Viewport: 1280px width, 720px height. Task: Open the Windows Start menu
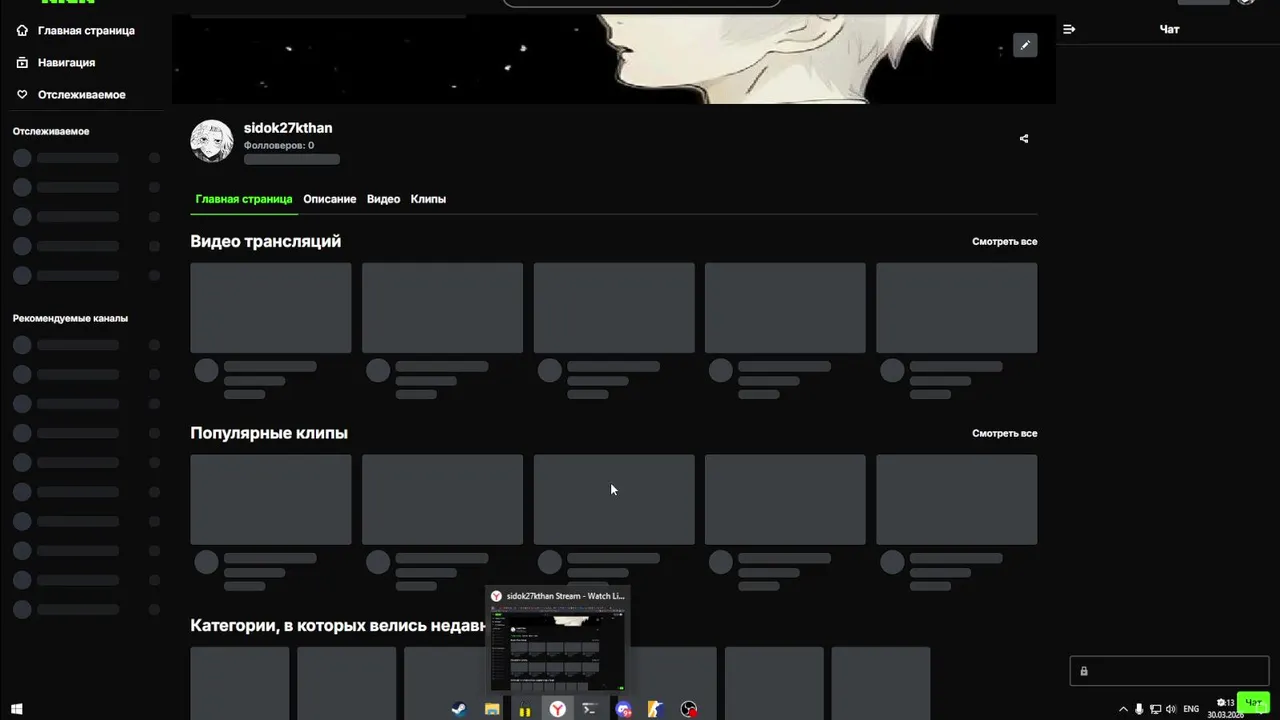click(x=17, y=710)
